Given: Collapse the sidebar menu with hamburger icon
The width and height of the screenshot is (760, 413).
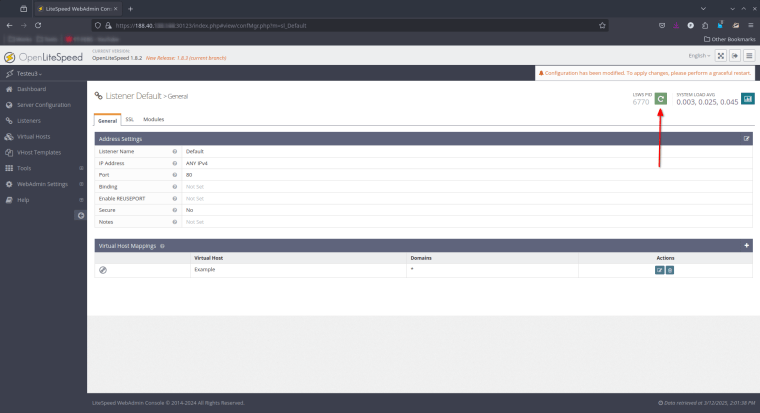Looking at the screenshot, I should (749, 56).
